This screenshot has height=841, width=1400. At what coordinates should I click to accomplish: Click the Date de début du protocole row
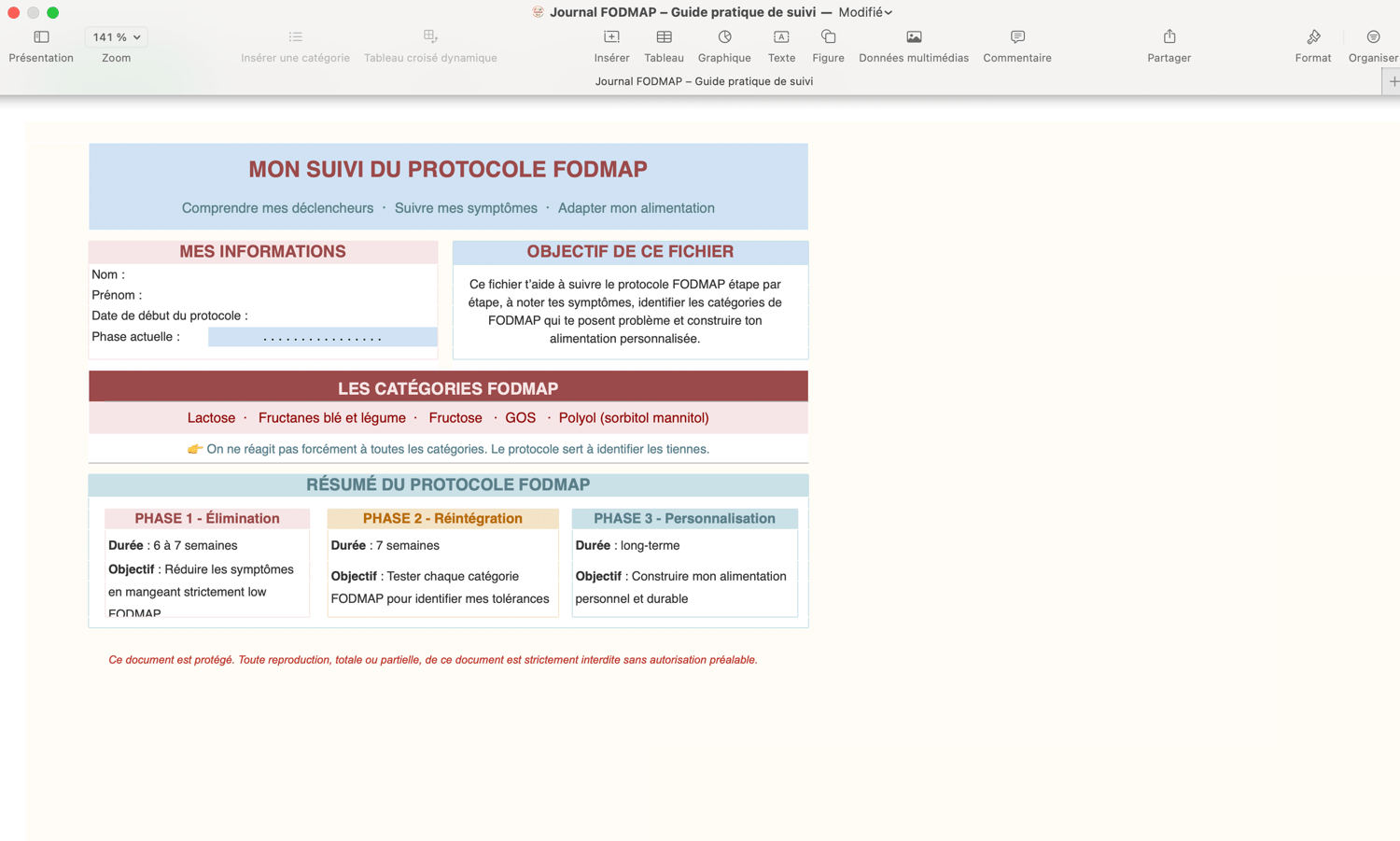click(x=263, y=315)
